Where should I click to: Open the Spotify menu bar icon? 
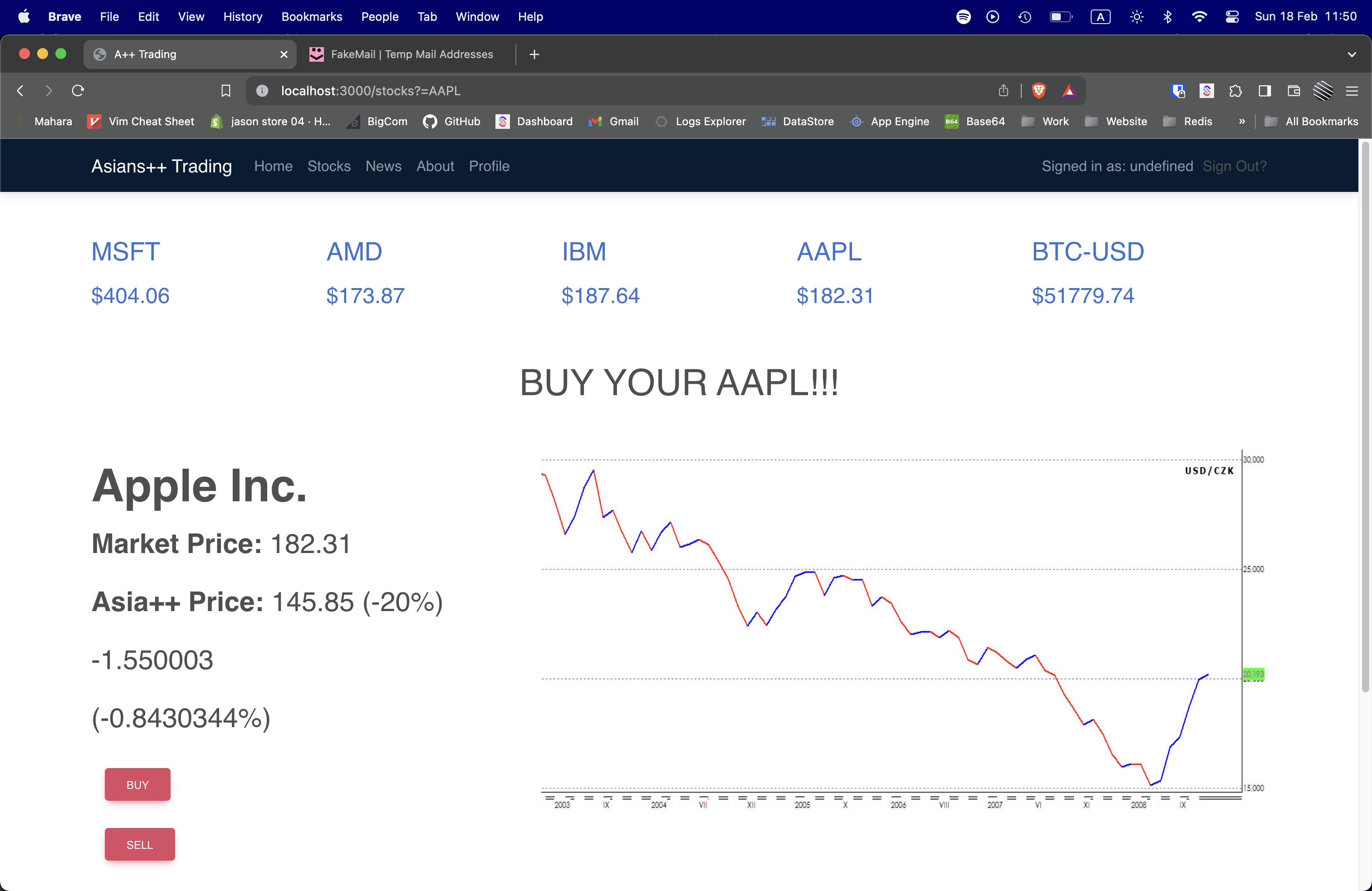pos(963,16)
